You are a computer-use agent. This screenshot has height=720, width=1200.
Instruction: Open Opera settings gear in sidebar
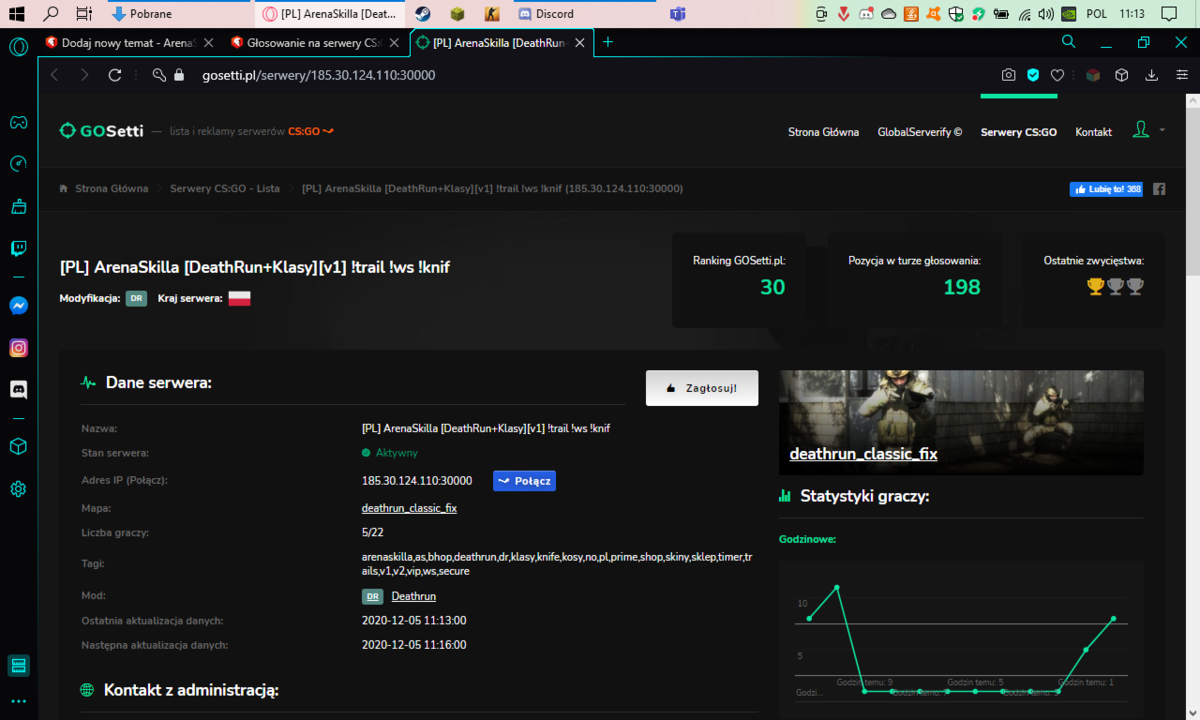click(18, 489)
